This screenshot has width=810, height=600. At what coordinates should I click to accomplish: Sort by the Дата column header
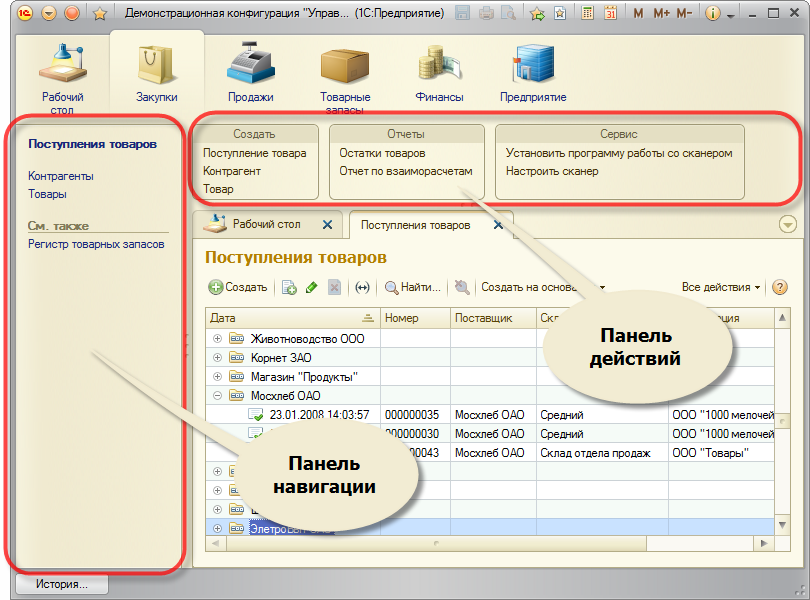pos(292,318)
